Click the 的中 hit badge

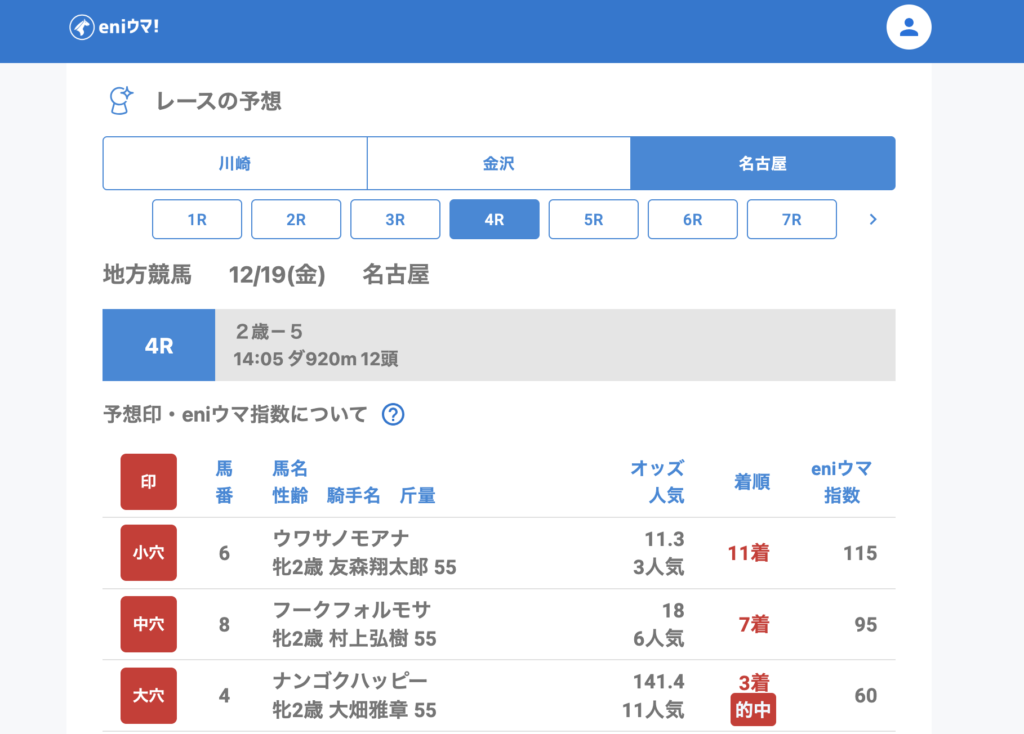(x=753, y=710)
